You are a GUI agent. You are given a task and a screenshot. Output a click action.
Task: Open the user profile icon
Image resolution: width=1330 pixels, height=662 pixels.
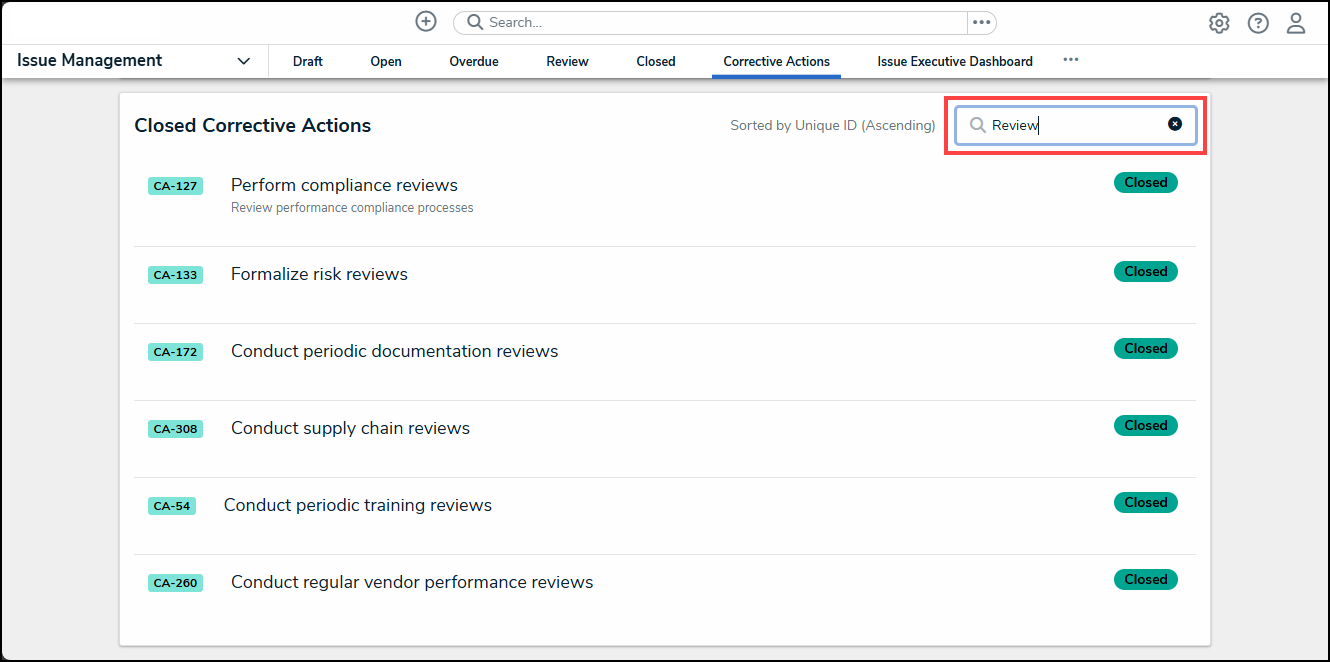[x=1296, y=23]
